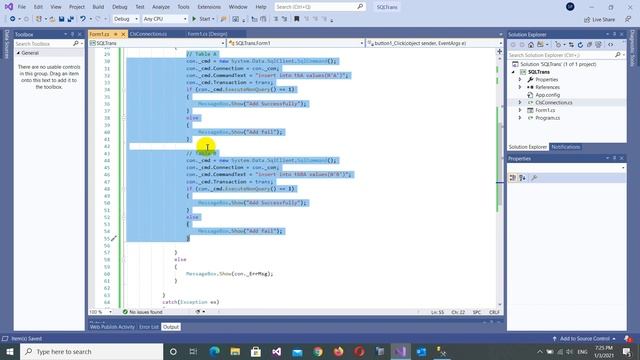640x360 pixels.
Task: Click the Send Feedback icon beside Live Share
Action: click(x=628, y=19)
